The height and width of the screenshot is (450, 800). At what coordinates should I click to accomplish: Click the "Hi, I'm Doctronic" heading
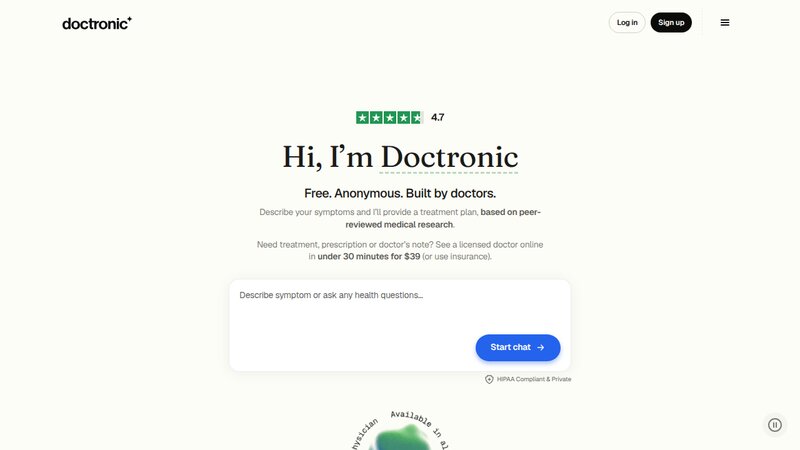click(400, 157)
